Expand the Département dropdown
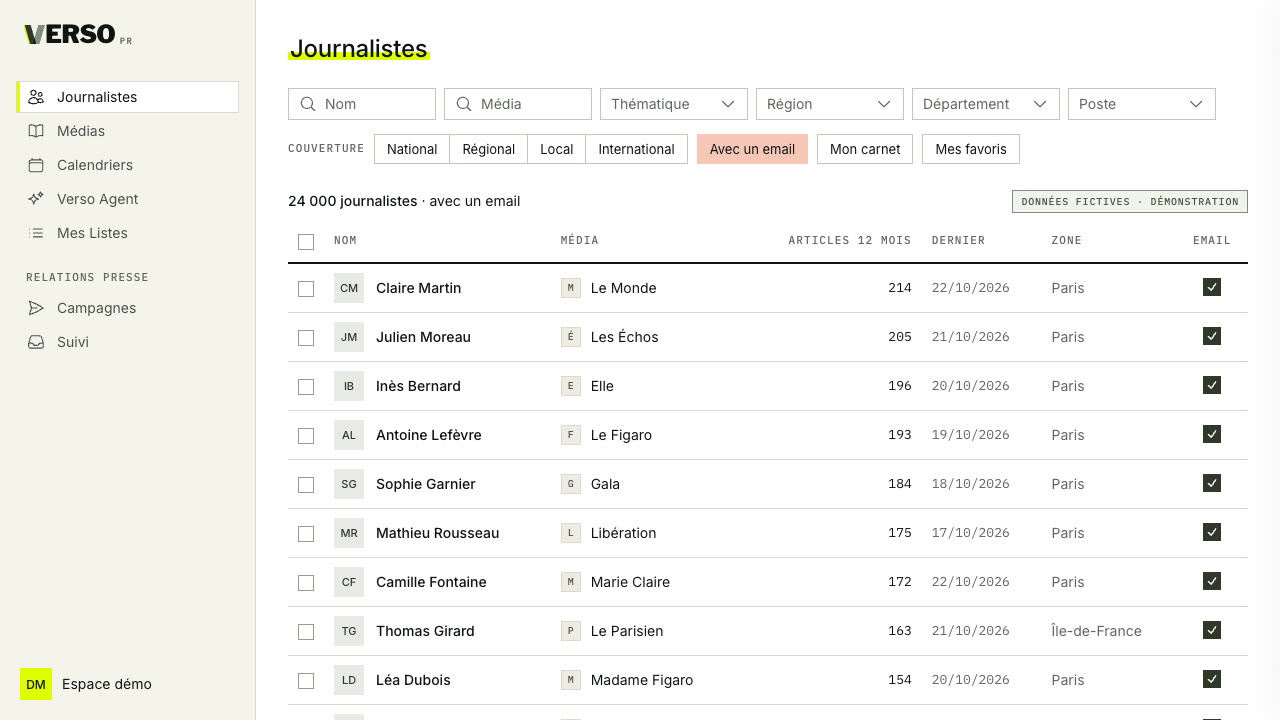This screenshot has width=1280, height=720. [986, 104]
